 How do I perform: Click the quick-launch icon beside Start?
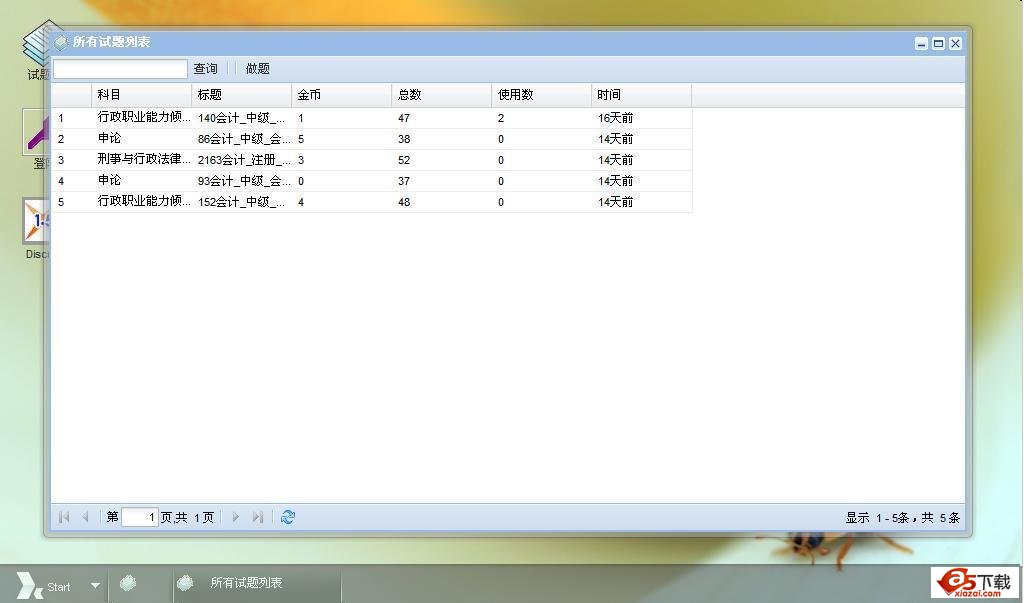128,583
